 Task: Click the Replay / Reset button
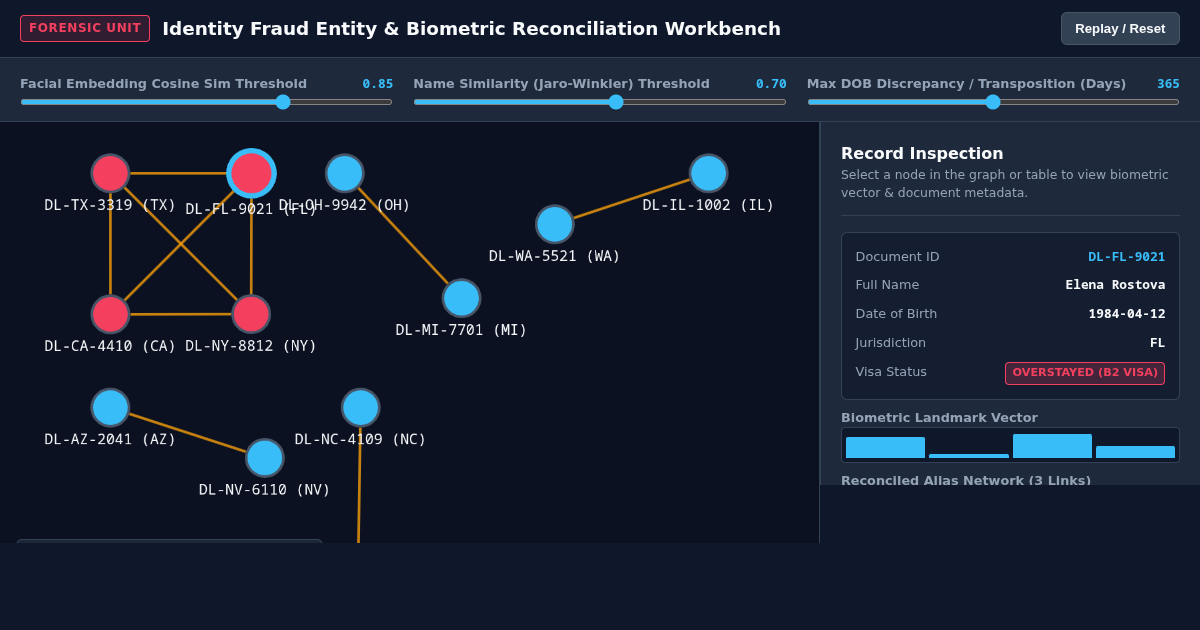point(1120,28)
